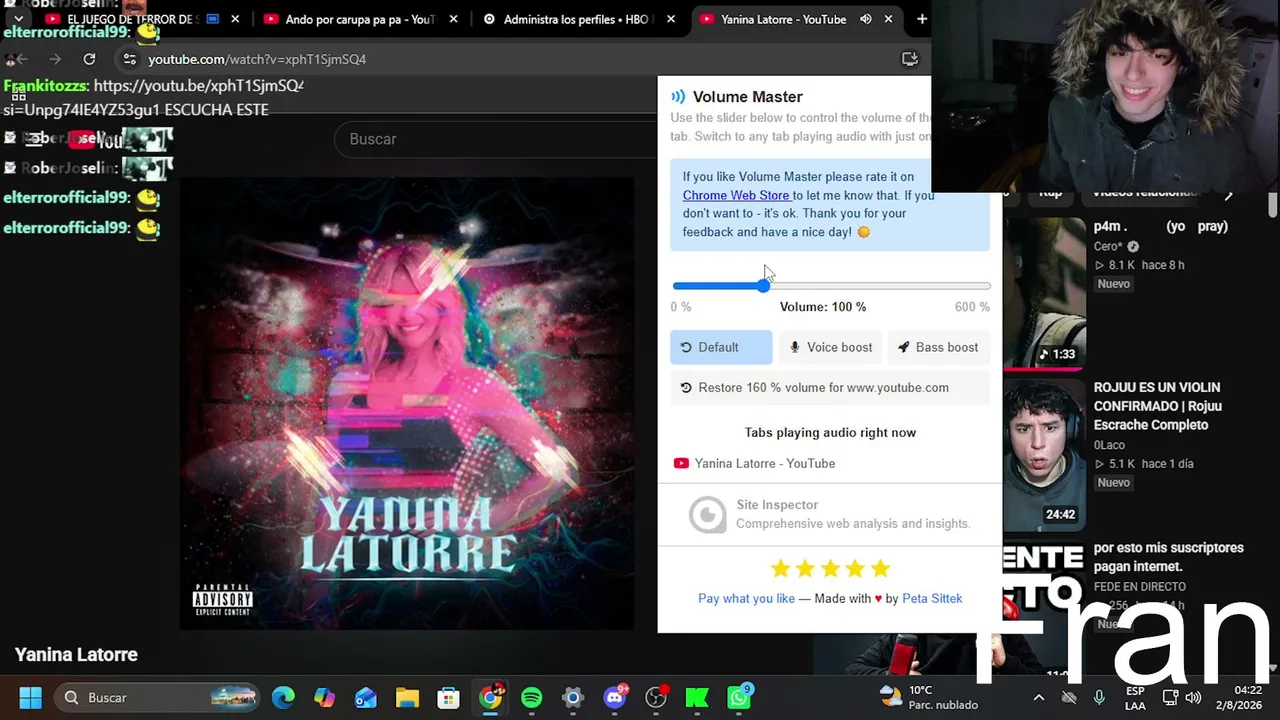Viewport: 1280px width, 720px height.
Task: Open Discord from the taskbar
Action: [x=614, y=697]
